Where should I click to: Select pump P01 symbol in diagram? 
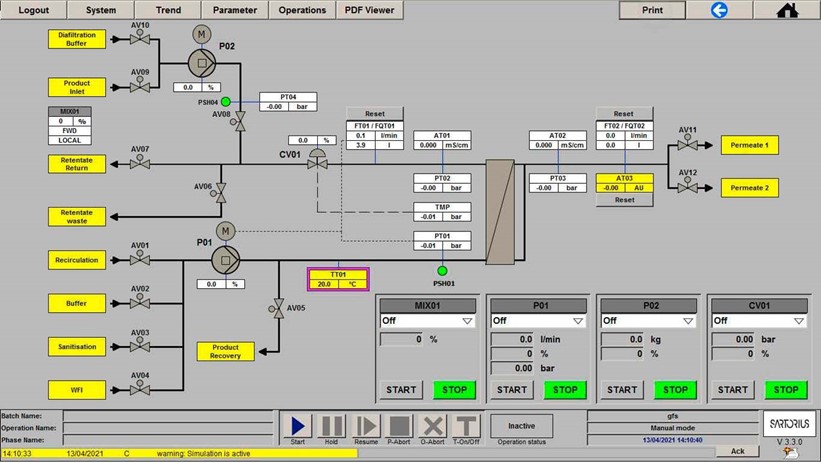coord(226,258)
